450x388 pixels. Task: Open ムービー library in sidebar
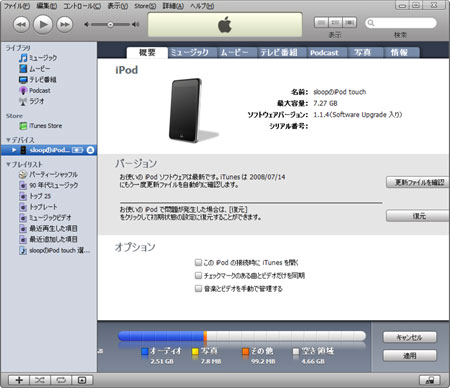[x=35, y=69]
